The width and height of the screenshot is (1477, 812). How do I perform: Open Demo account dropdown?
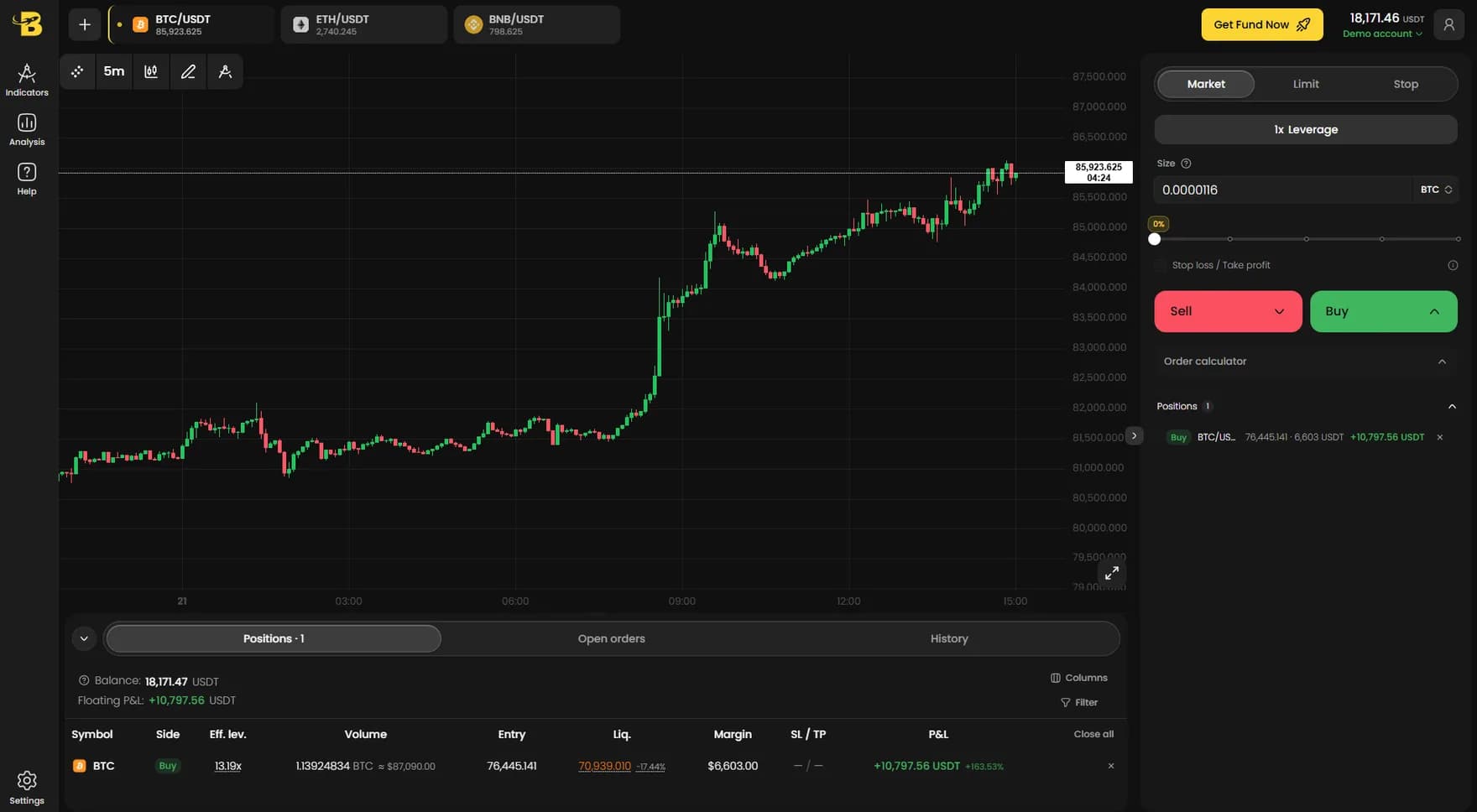pos(1382,34)
